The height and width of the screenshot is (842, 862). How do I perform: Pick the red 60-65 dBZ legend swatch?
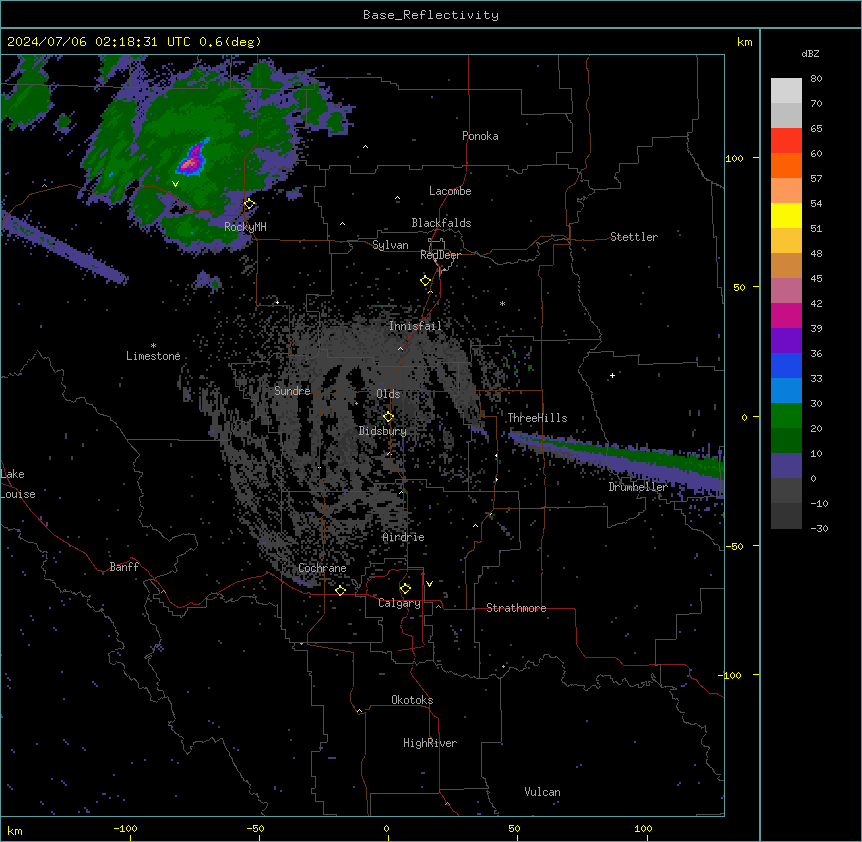786,141
